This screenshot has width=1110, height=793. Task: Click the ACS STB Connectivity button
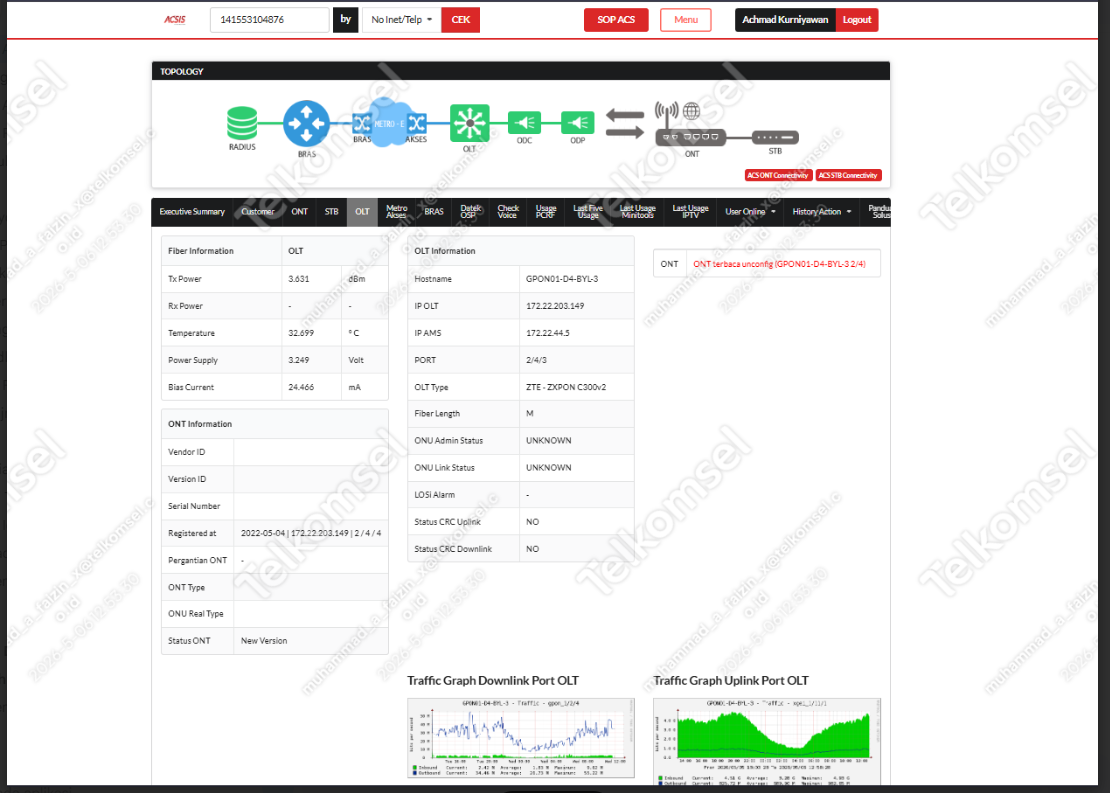click(x=848, y=176)
